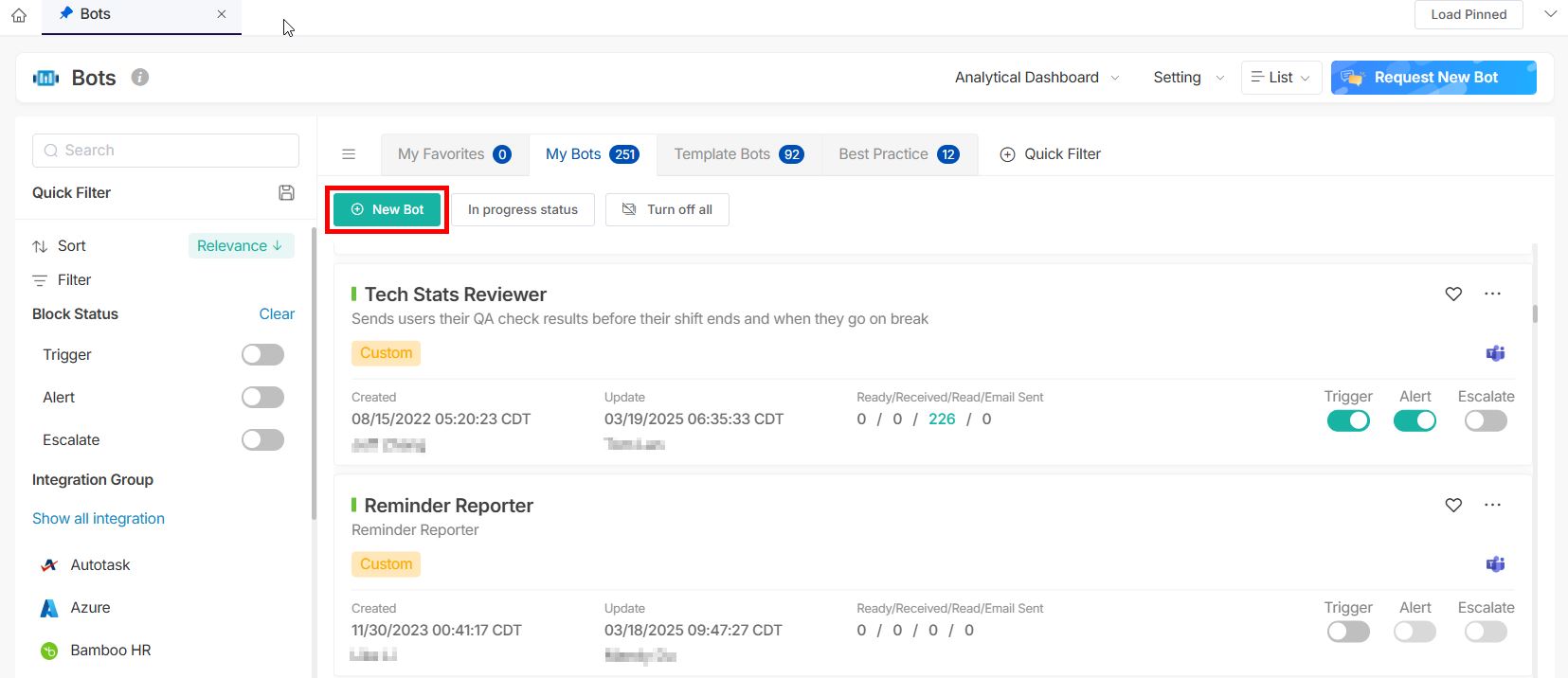The width and height of the screenshot is (1568, 678).
Task: Click the Request New Bot button
Action: 1433,78
